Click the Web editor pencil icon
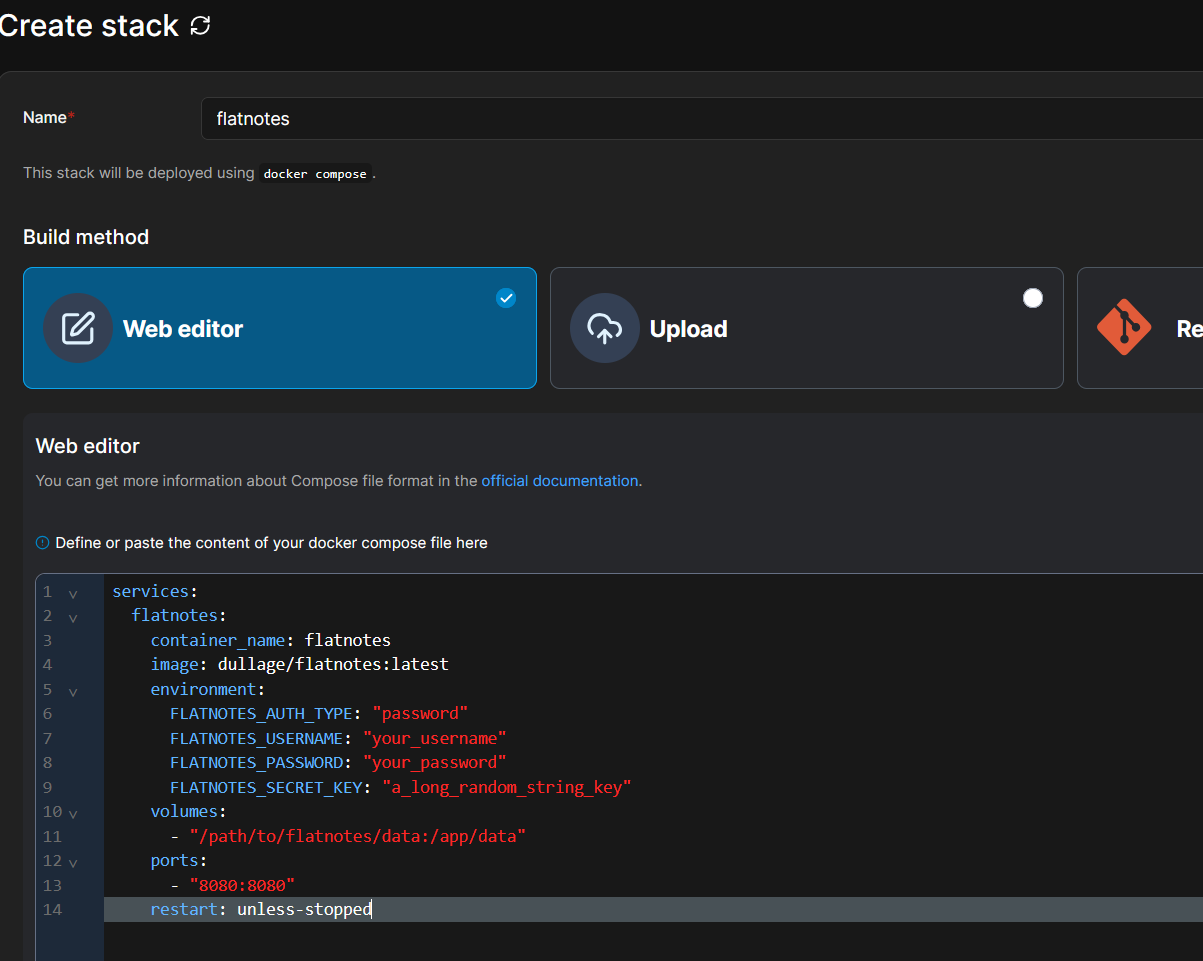Viewport: 1203px width, 961px height. (78, 328)
